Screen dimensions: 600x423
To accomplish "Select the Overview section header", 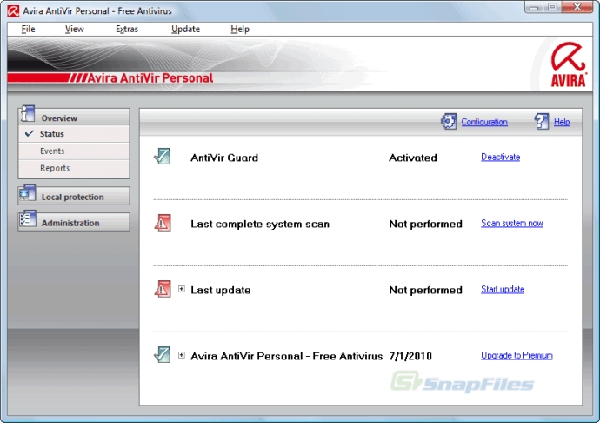I will pyautogui.click(x=73, y=118).
